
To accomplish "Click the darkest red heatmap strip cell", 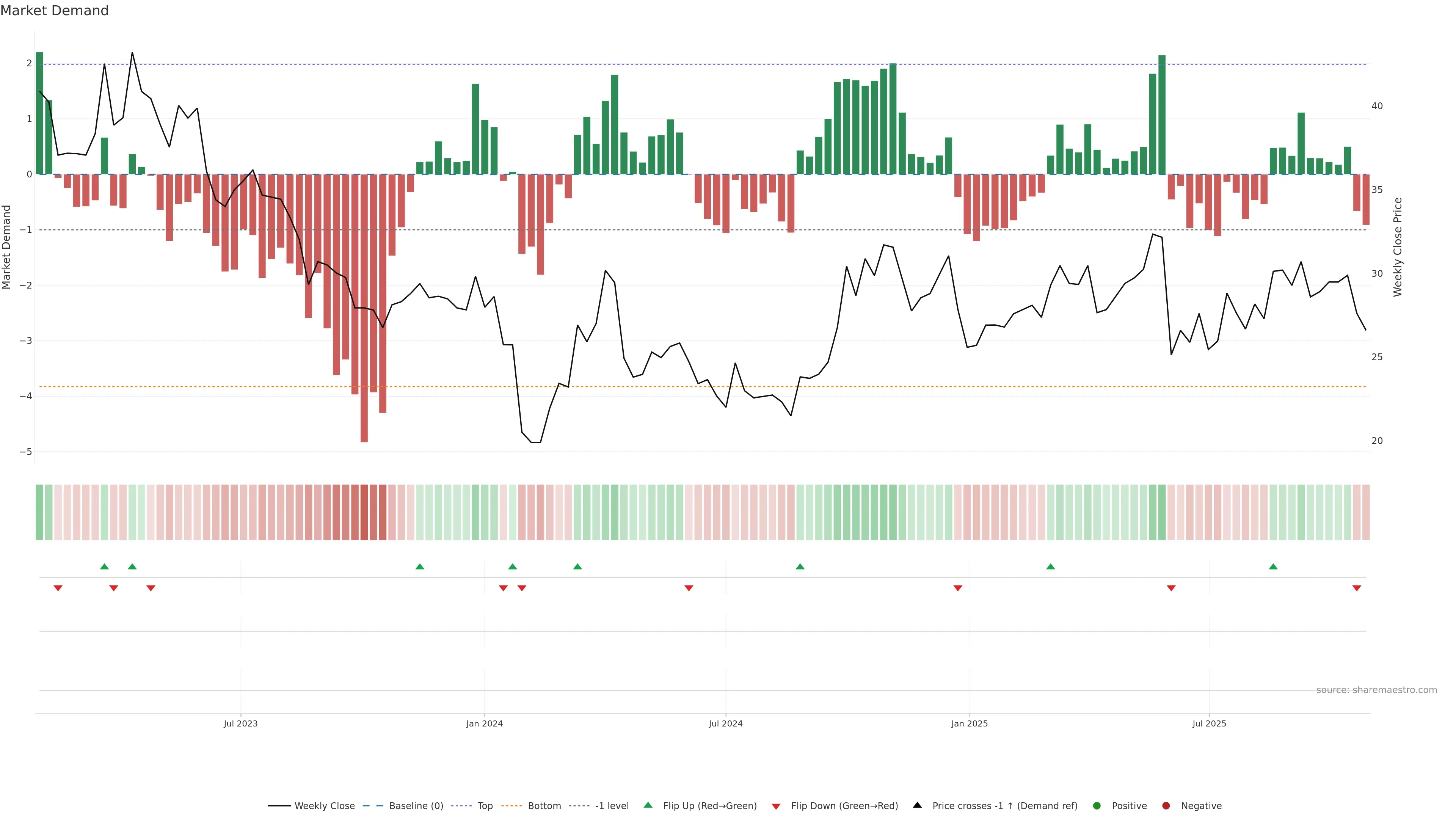I will click(x=364, y=512).
